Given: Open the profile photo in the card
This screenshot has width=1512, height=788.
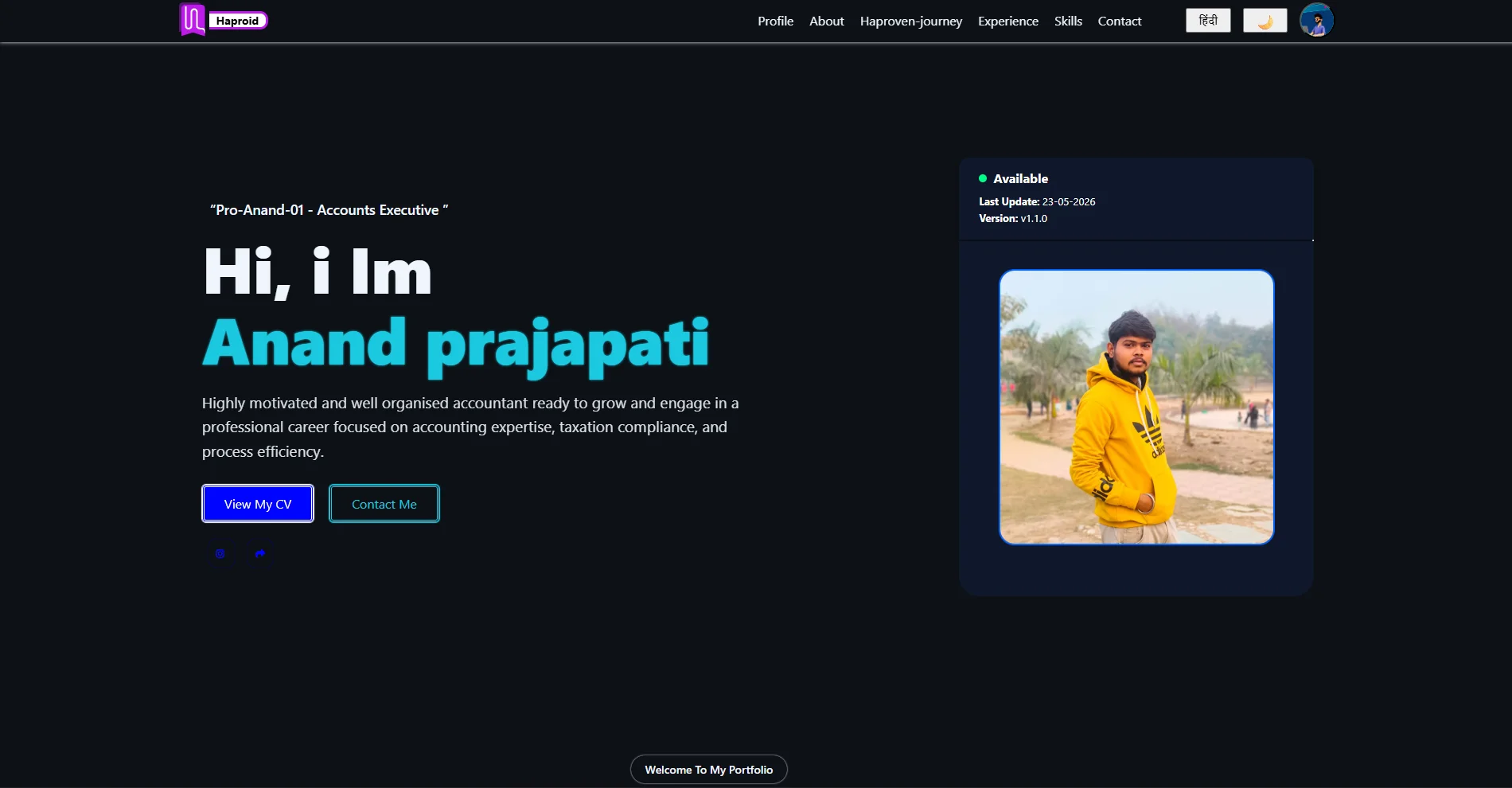Looking at the screenshot, I should (1136, 408).
